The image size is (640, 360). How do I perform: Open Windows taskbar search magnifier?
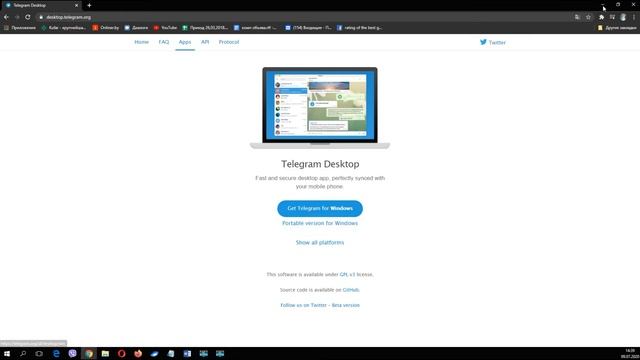(x=23, y=353)
